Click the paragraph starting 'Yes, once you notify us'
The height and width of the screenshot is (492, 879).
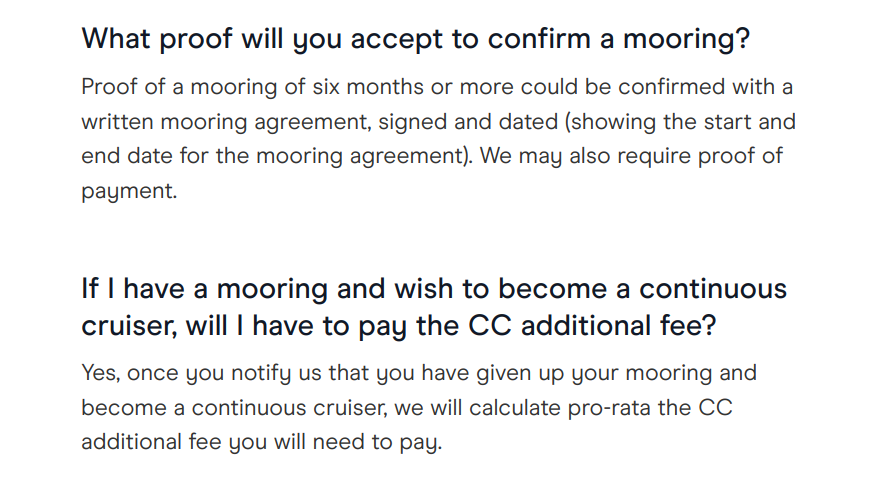[419, 407]
